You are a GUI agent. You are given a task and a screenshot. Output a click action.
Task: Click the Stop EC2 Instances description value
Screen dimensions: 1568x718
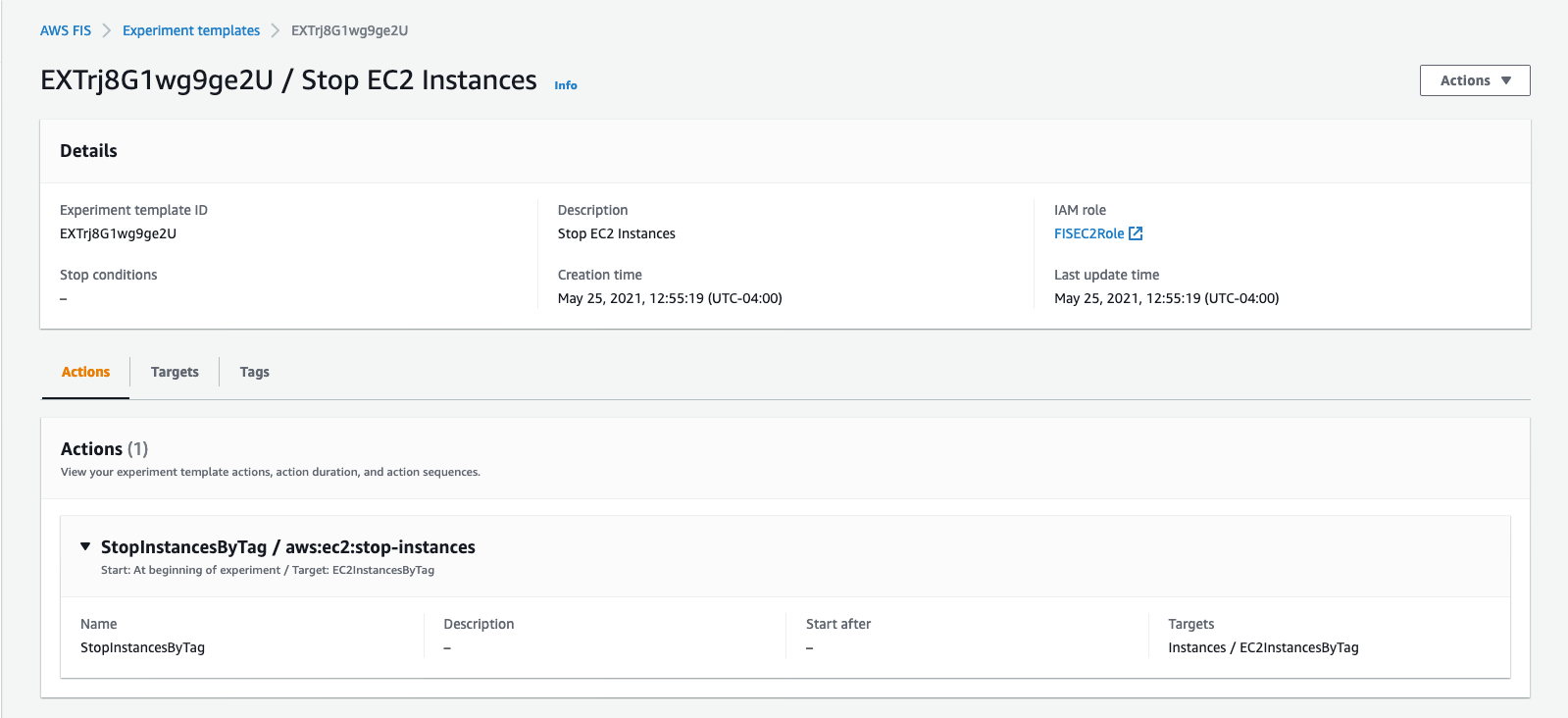pos(616,233)
